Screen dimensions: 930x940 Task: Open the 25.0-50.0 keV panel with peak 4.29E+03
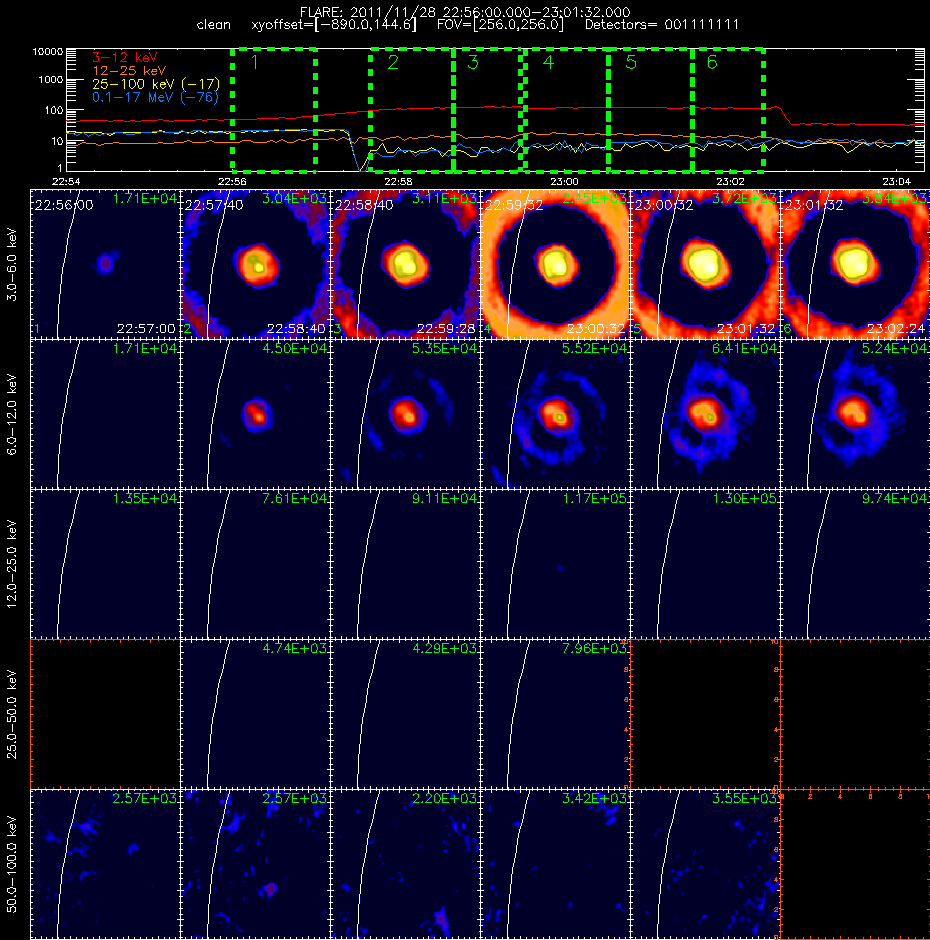pos(405,714)
